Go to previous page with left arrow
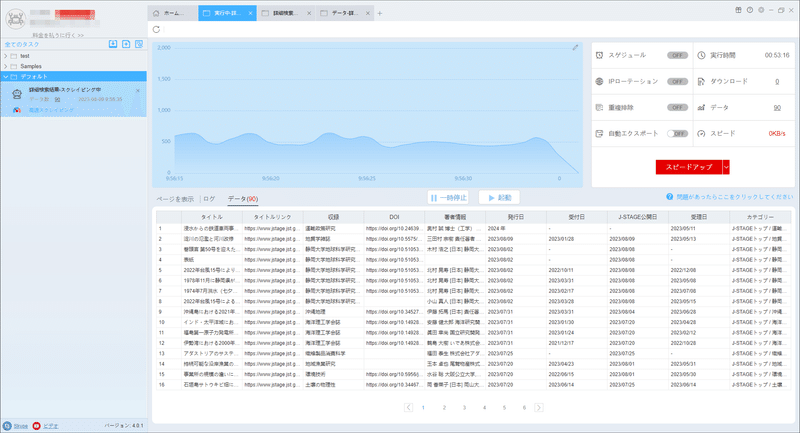The image size is (800, 433). (408, 407)
